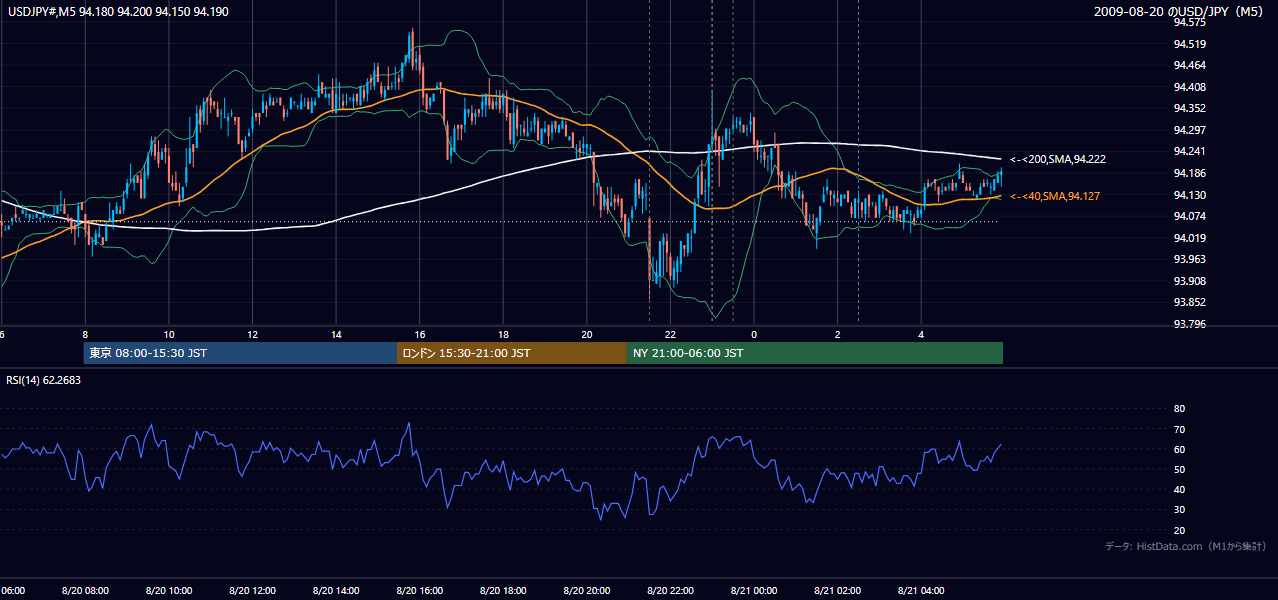This screenshot has width=1278, height=600.
Task: Click the 93.796 price axis label
Action: point(1188,323)
